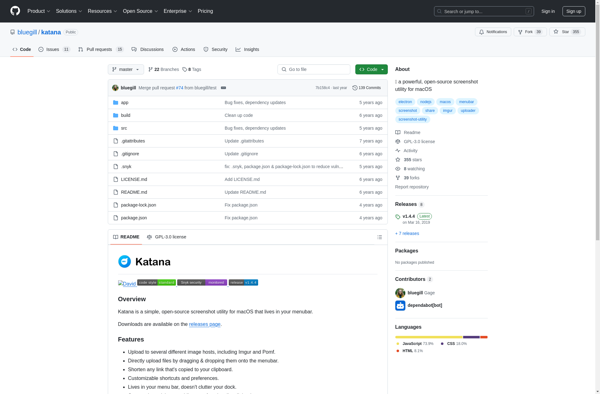
Task: View 8 watching link
Action: pyautogui.click(x=410, y=169)
